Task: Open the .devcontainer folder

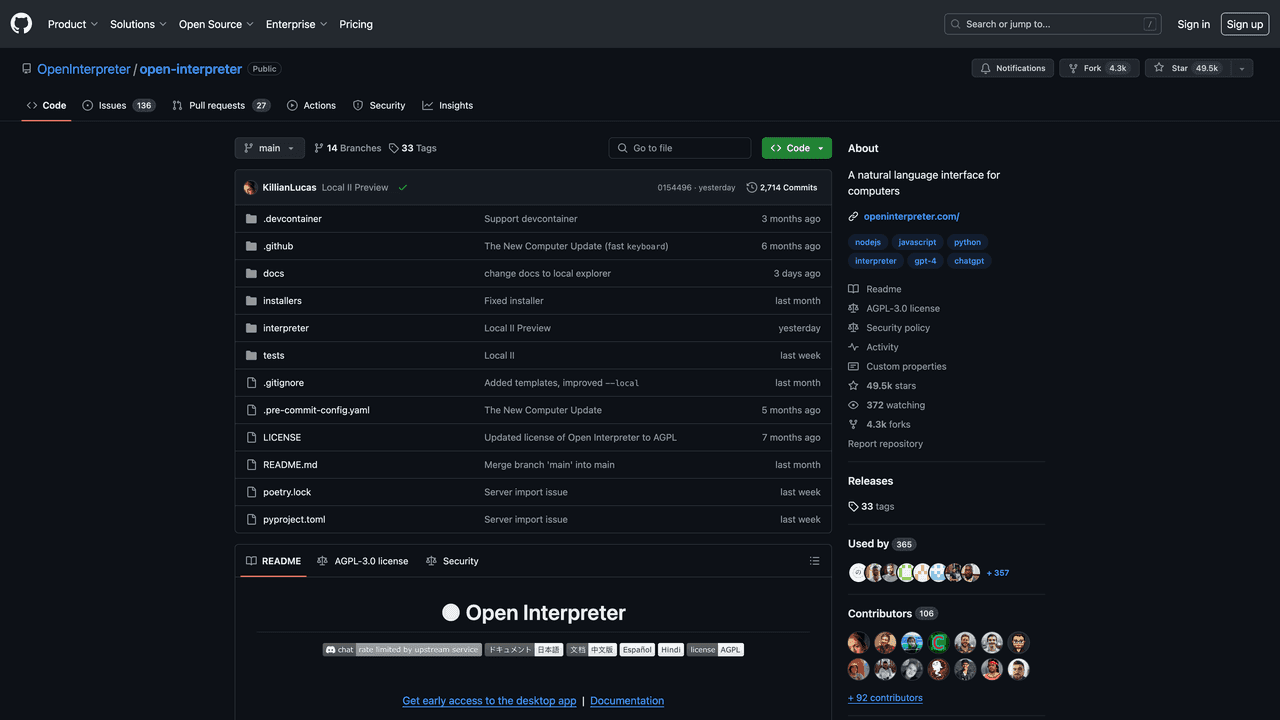Action: click(x=292, y=219)
